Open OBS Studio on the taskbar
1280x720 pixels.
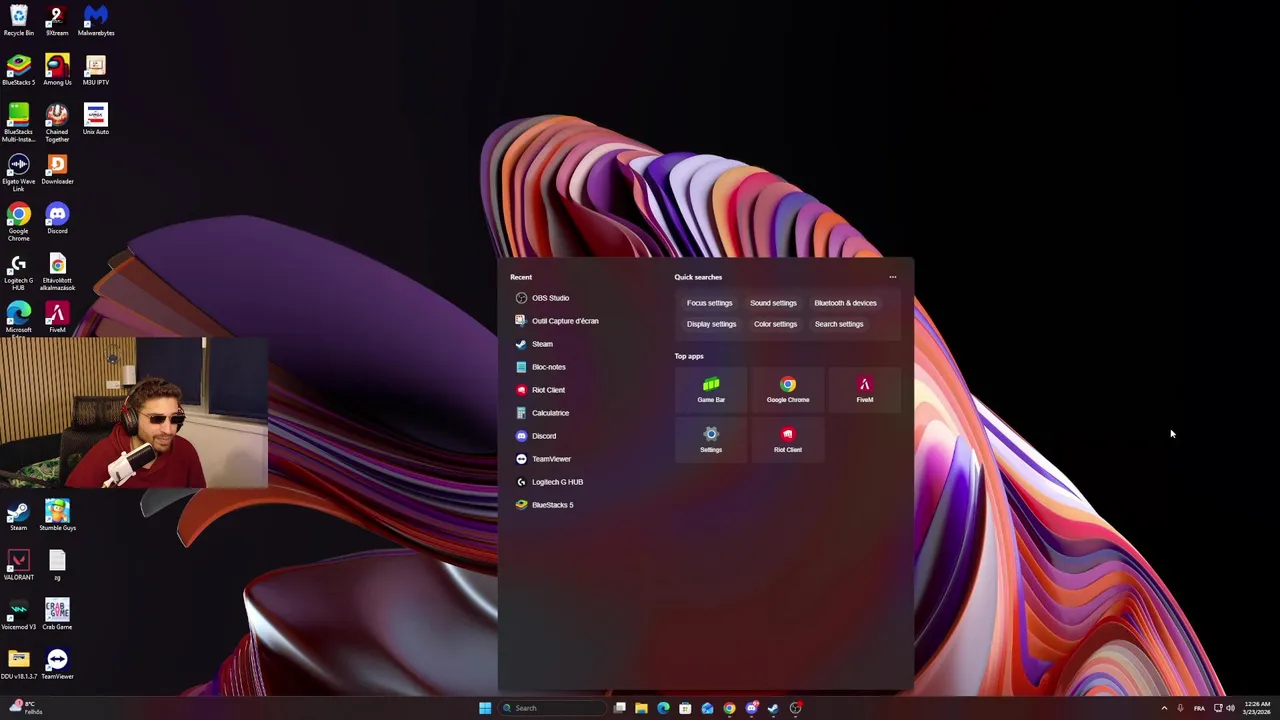pos(796,708)
